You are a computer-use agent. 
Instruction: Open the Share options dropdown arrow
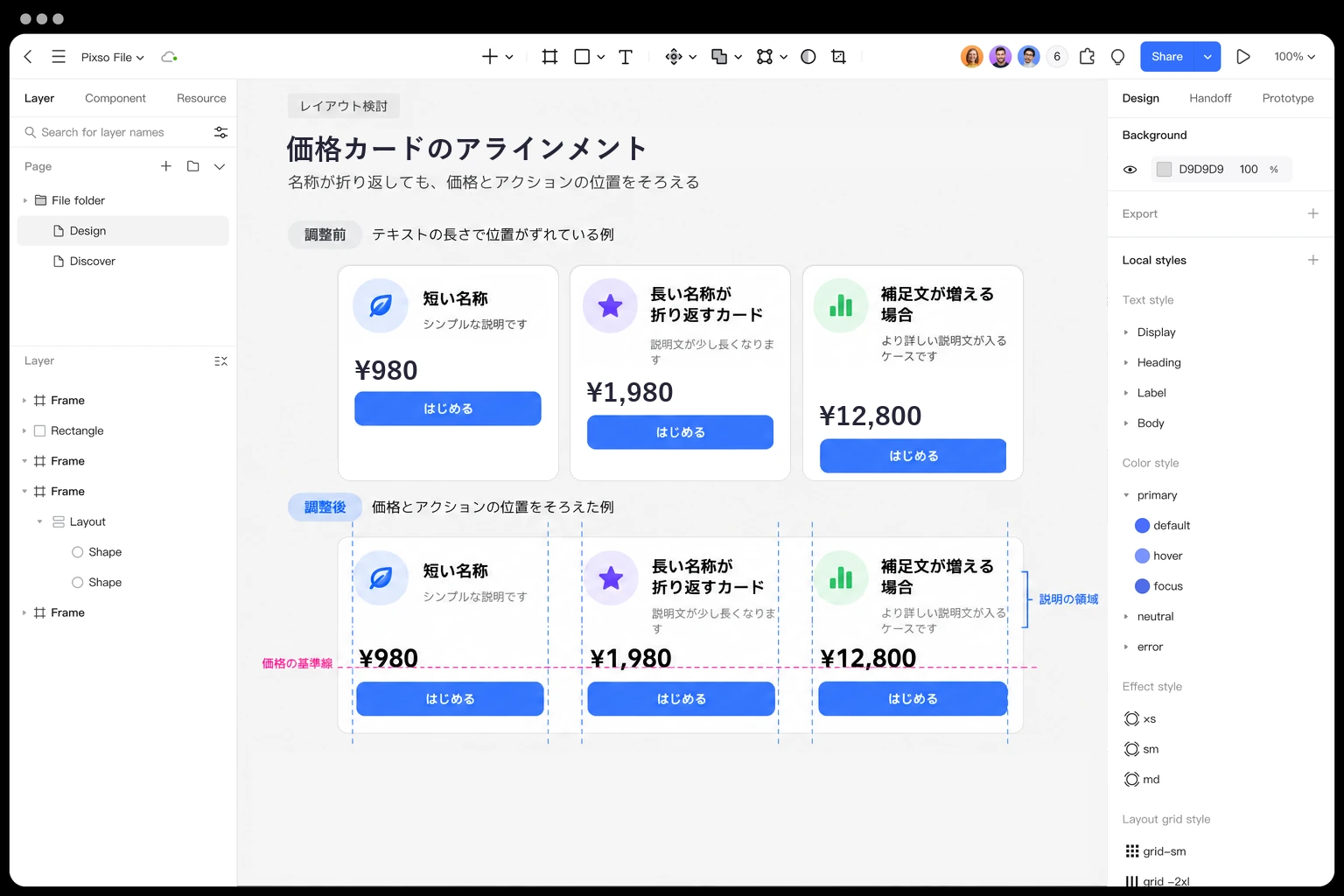tap(1207, 57)
